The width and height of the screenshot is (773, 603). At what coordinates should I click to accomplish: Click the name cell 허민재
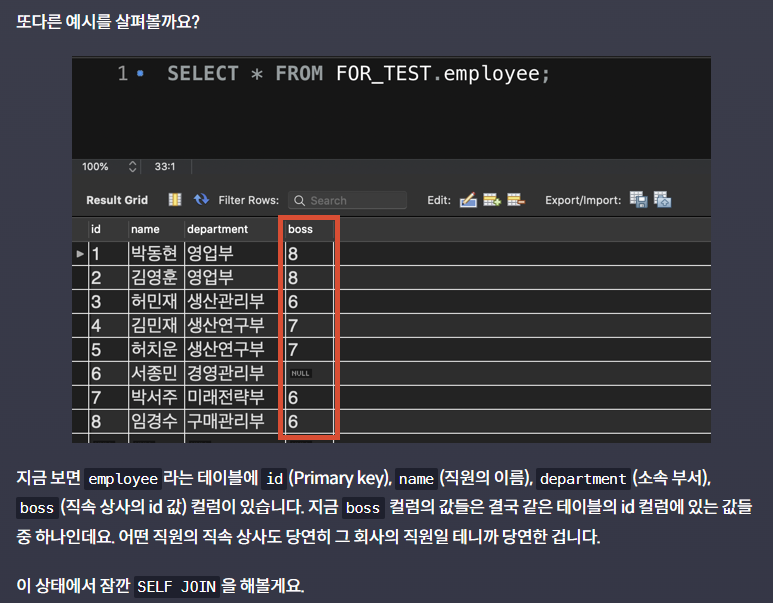coord(154,301)
